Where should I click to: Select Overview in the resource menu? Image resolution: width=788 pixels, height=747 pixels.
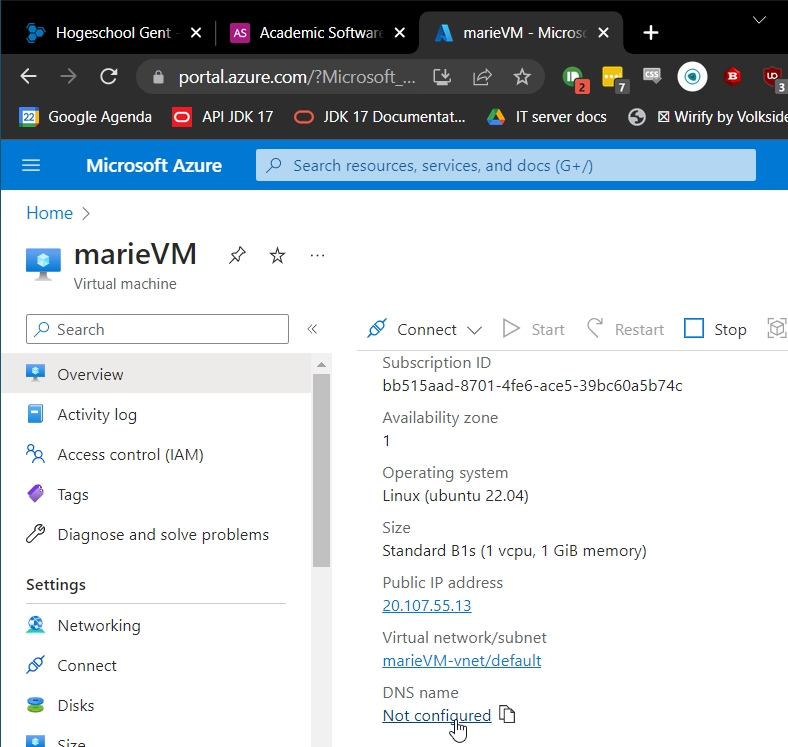pyautogui.click(x=156, y=374)
